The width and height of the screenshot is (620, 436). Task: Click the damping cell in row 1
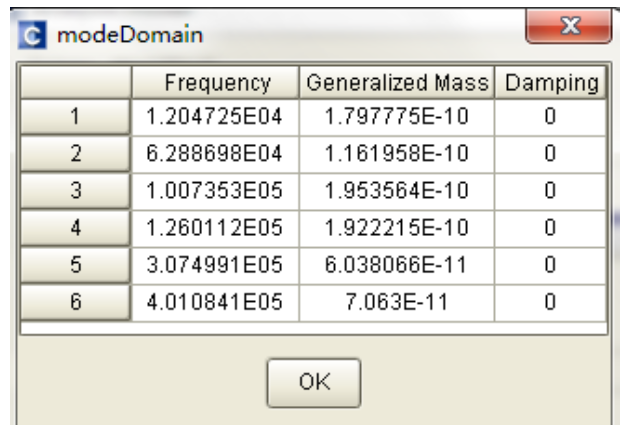[x=551, y=120]
